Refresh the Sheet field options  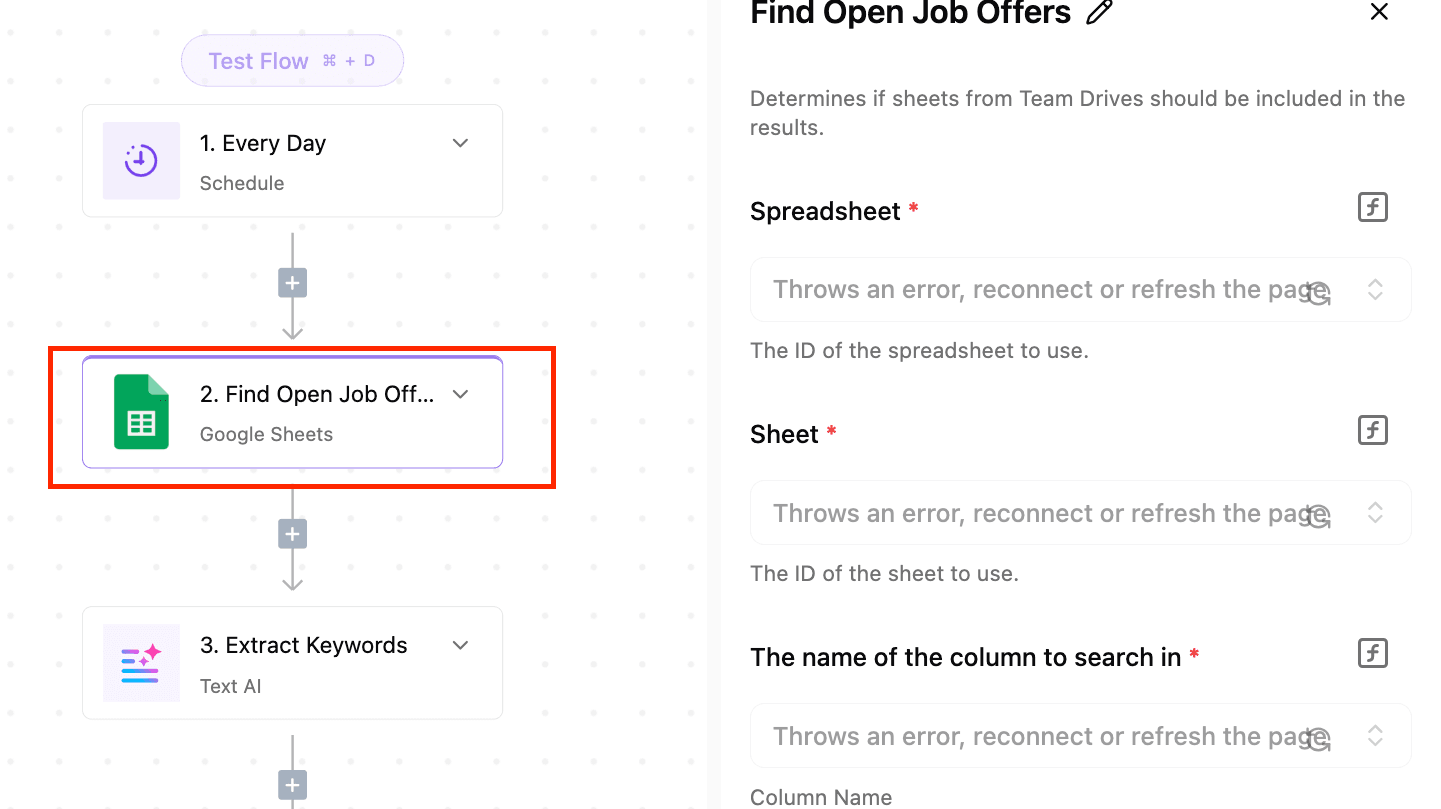(1320, 516)
